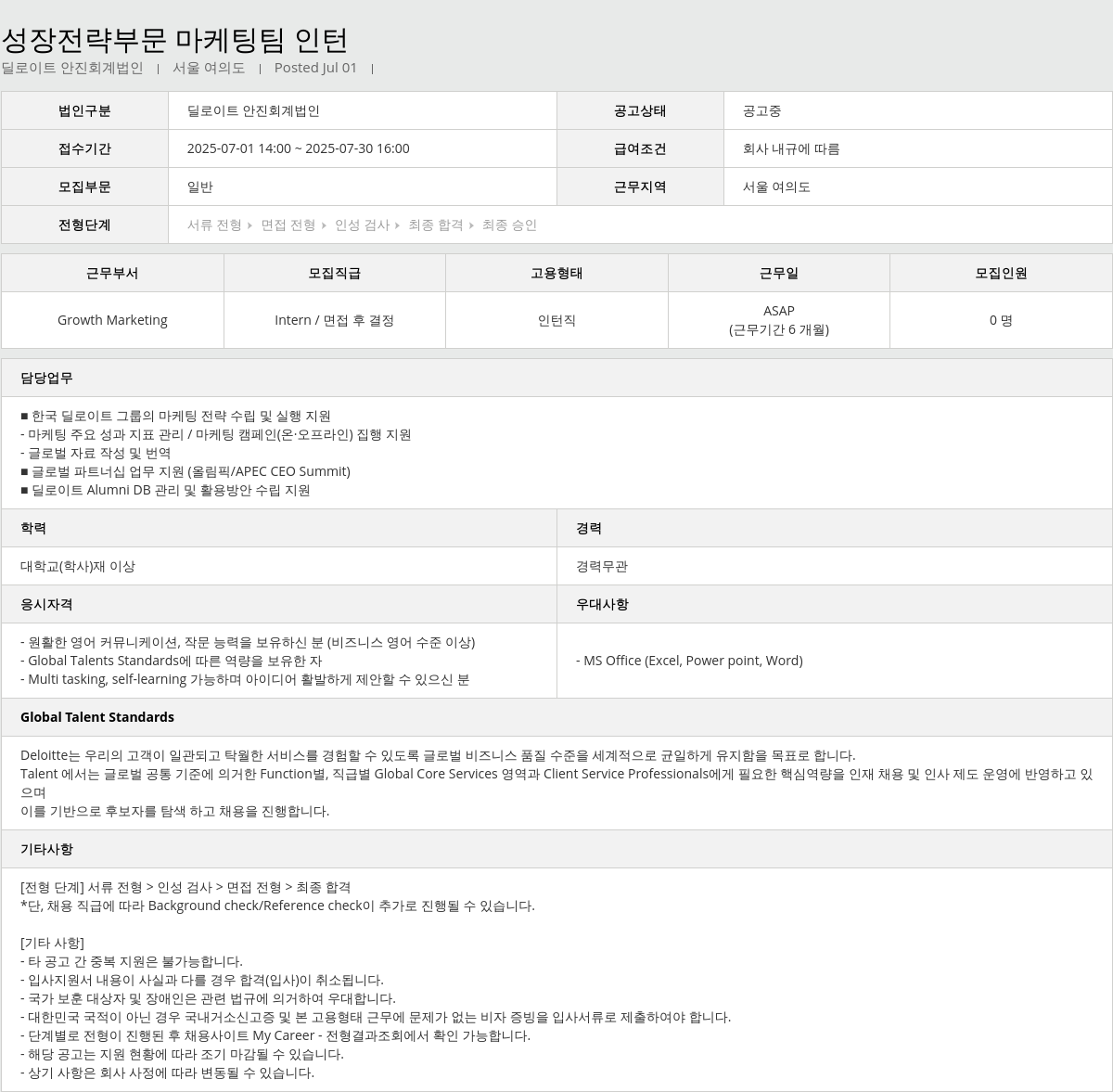Click the 법인구분 header cell
The height and width of the screenshot is (1092, 1113).
tap(84, 110)
